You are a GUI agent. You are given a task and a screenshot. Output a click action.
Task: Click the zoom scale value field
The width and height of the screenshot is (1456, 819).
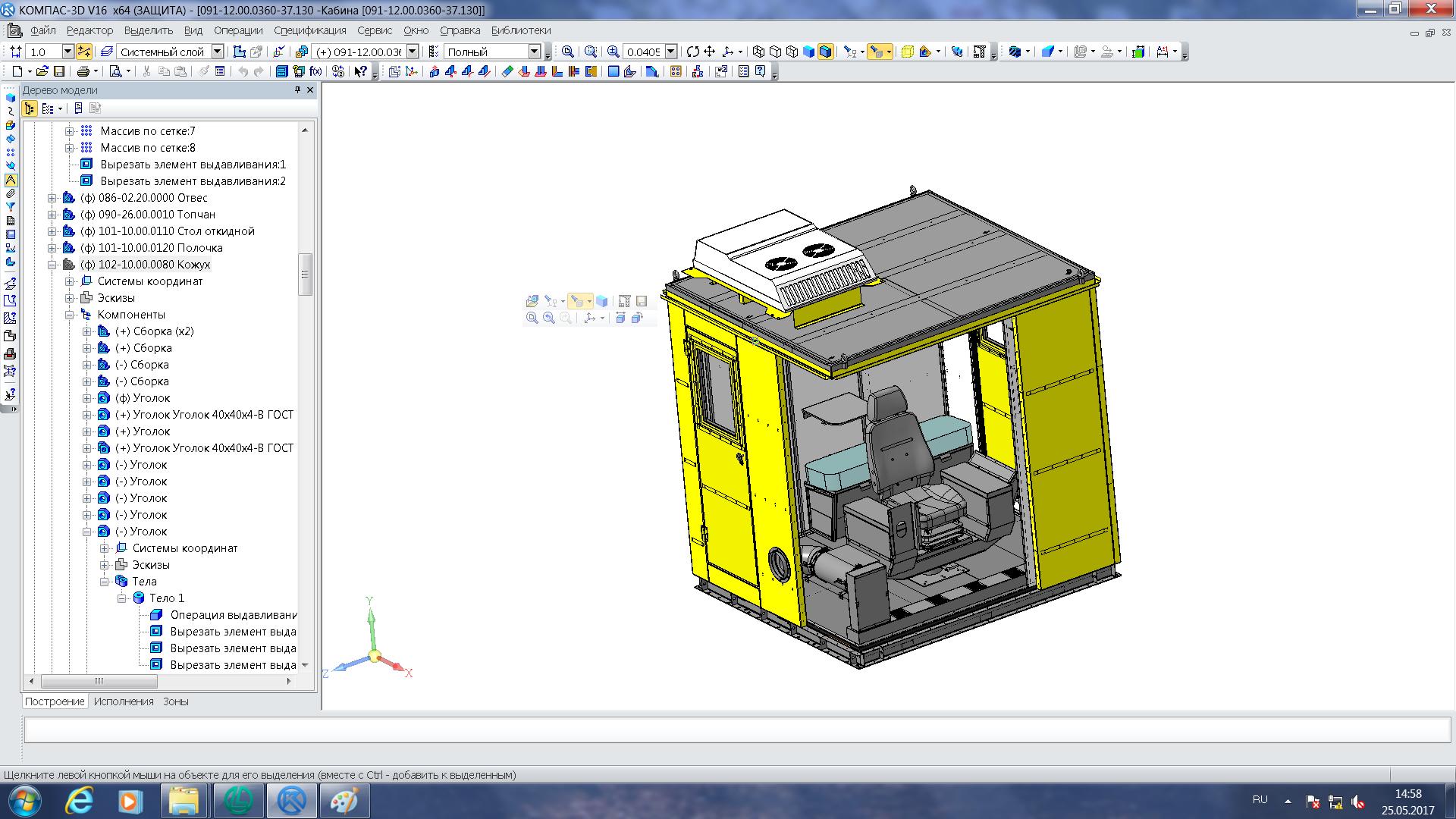tap(643, 52)
